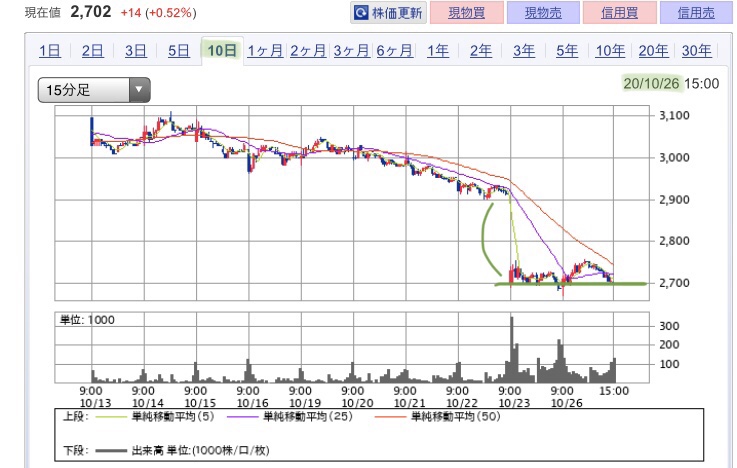737x468 pixels.
Task: Click the +14 (+0.52%) change value
Action: pyautogui.click(x=158, y=13)
